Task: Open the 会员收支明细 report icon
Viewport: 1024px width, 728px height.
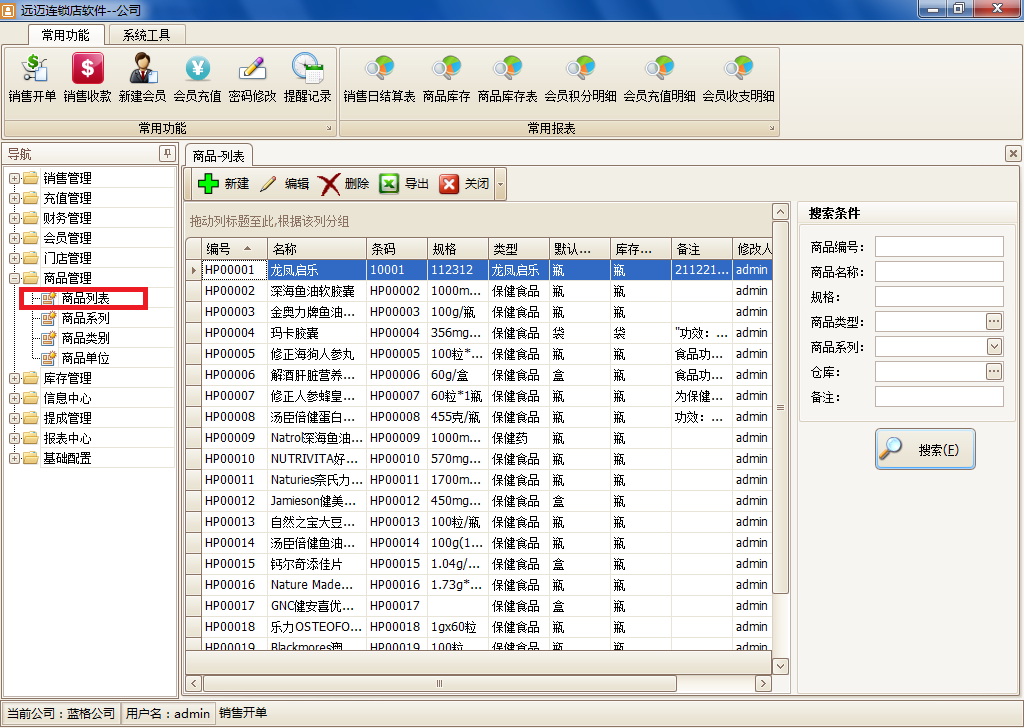Action: pyautogui.click(x=739, y=78)
